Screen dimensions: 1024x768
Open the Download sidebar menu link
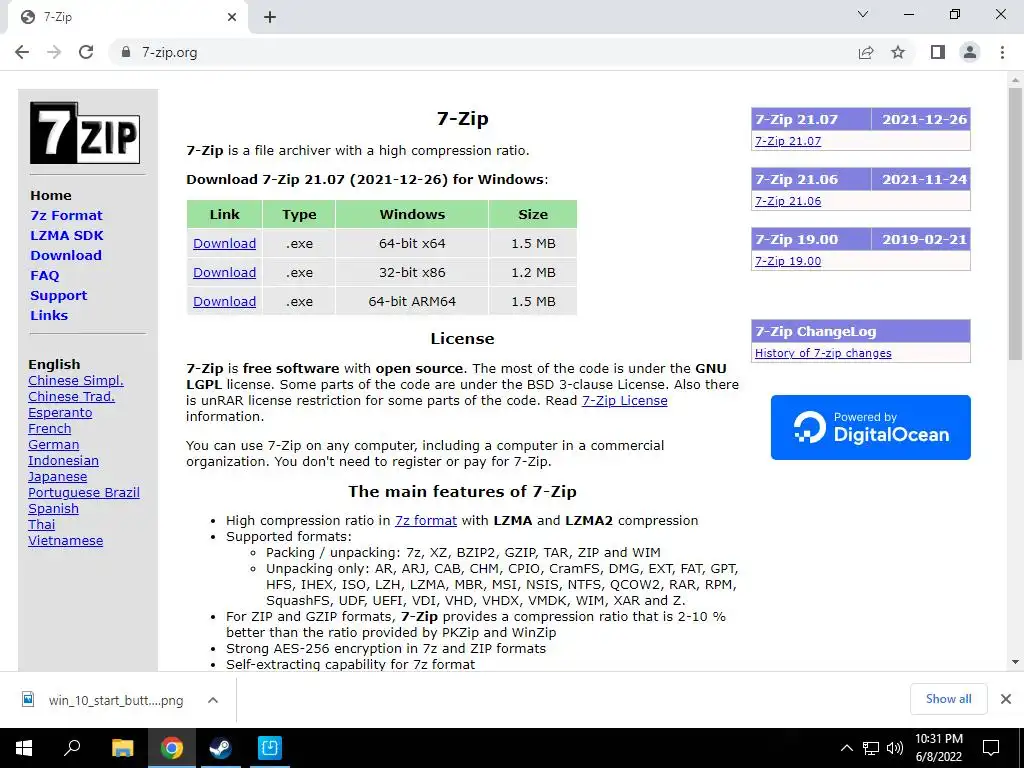65,255
